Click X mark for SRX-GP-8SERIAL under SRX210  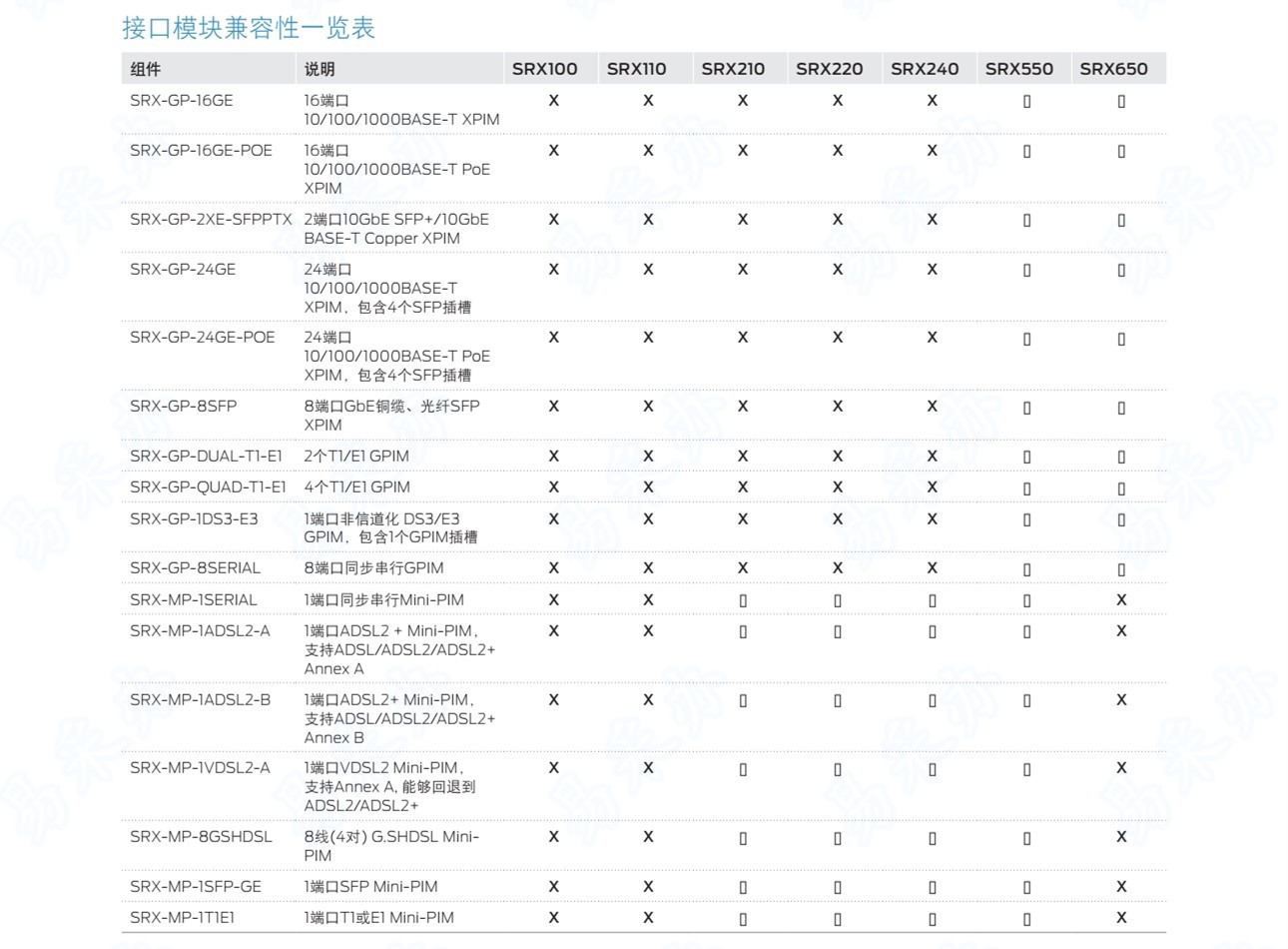pyautogui.click(x=742, y=568)
